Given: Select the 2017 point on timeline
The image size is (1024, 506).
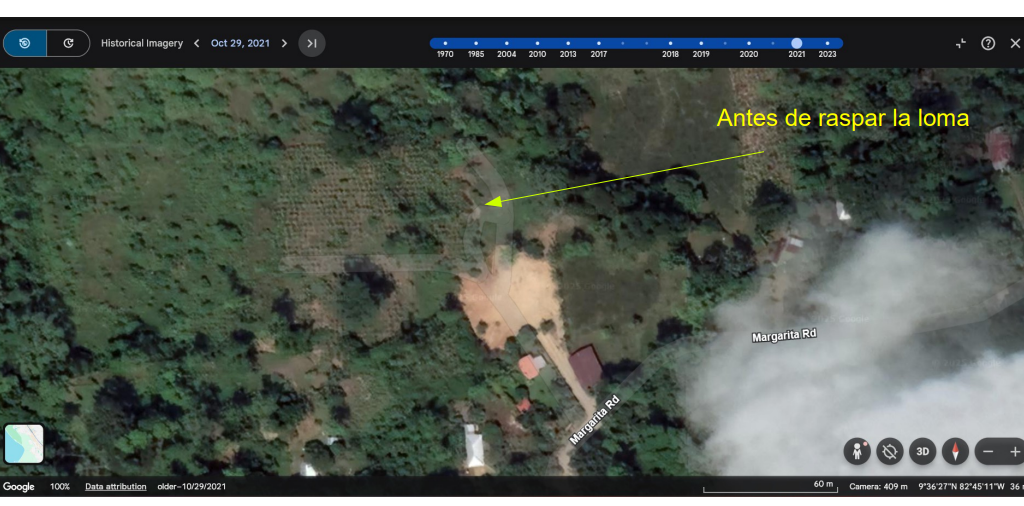Looking at the screenshot, I should [598, 43].
